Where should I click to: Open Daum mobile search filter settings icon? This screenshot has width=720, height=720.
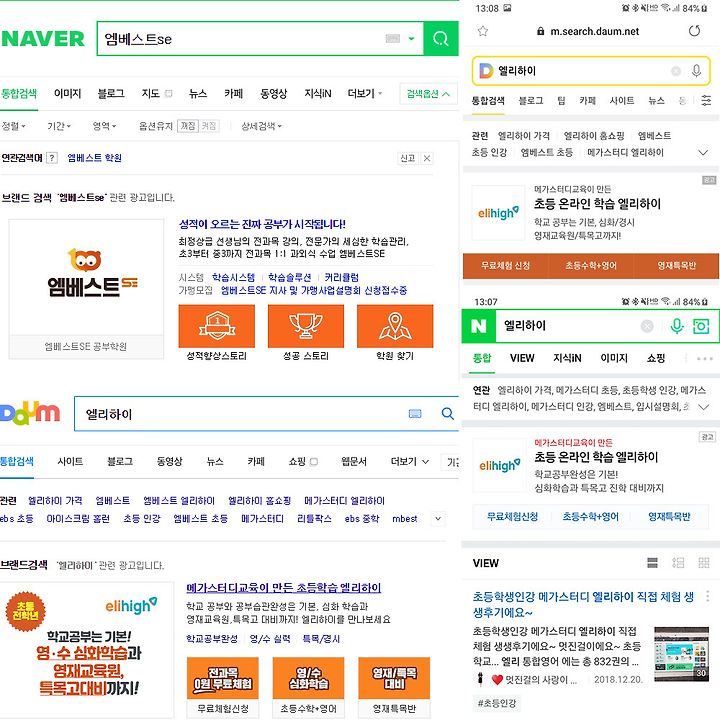(x=706, y=101)
